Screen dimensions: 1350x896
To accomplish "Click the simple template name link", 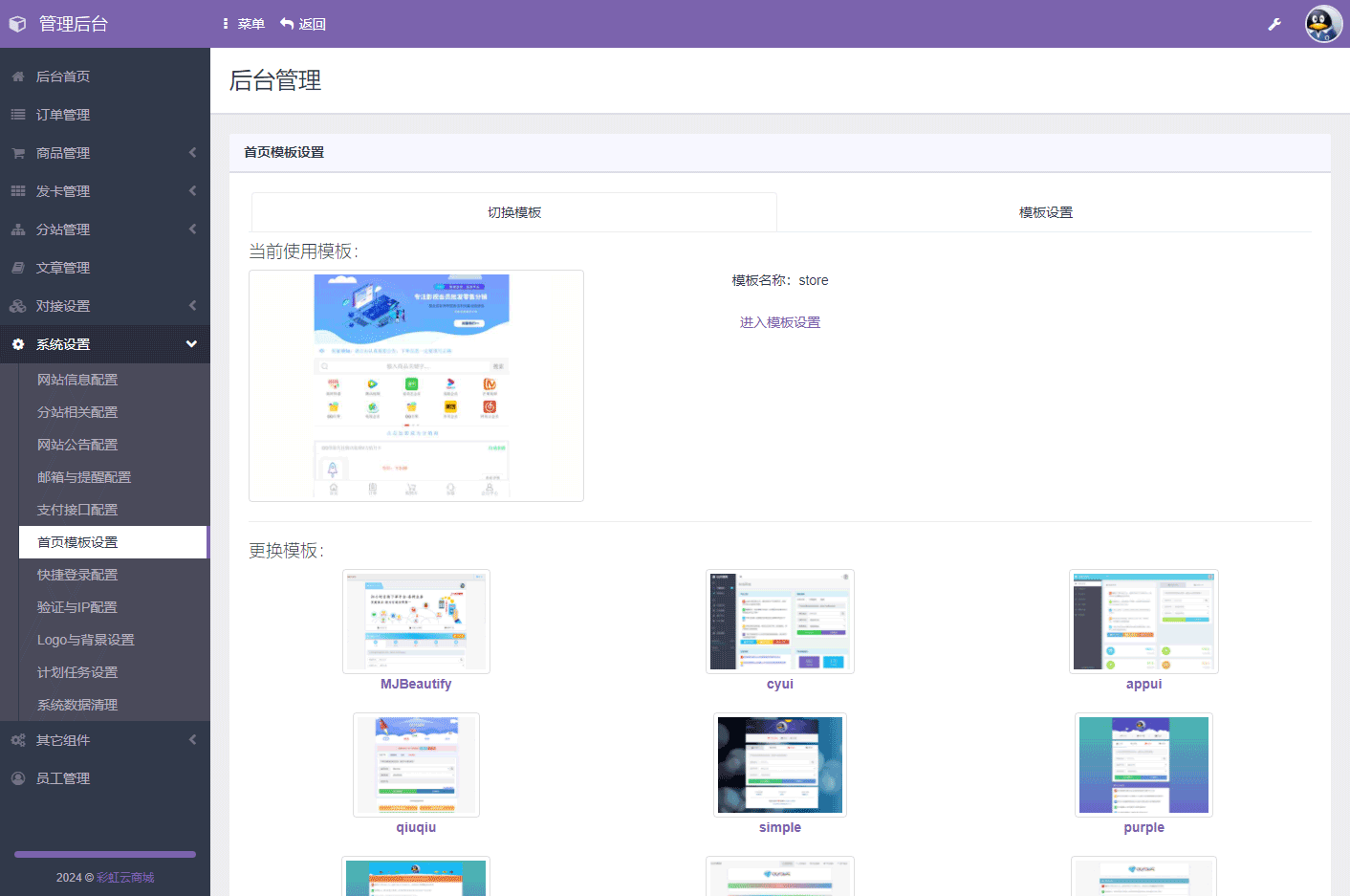I will (x=780, y=827).
